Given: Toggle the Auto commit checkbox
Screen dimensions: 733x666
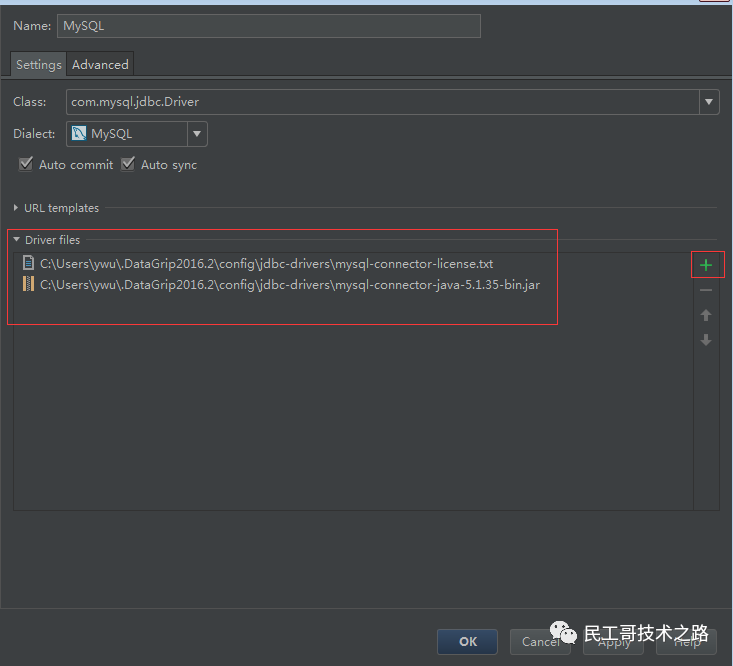Looking at the screenshot, I should (26, 164).
